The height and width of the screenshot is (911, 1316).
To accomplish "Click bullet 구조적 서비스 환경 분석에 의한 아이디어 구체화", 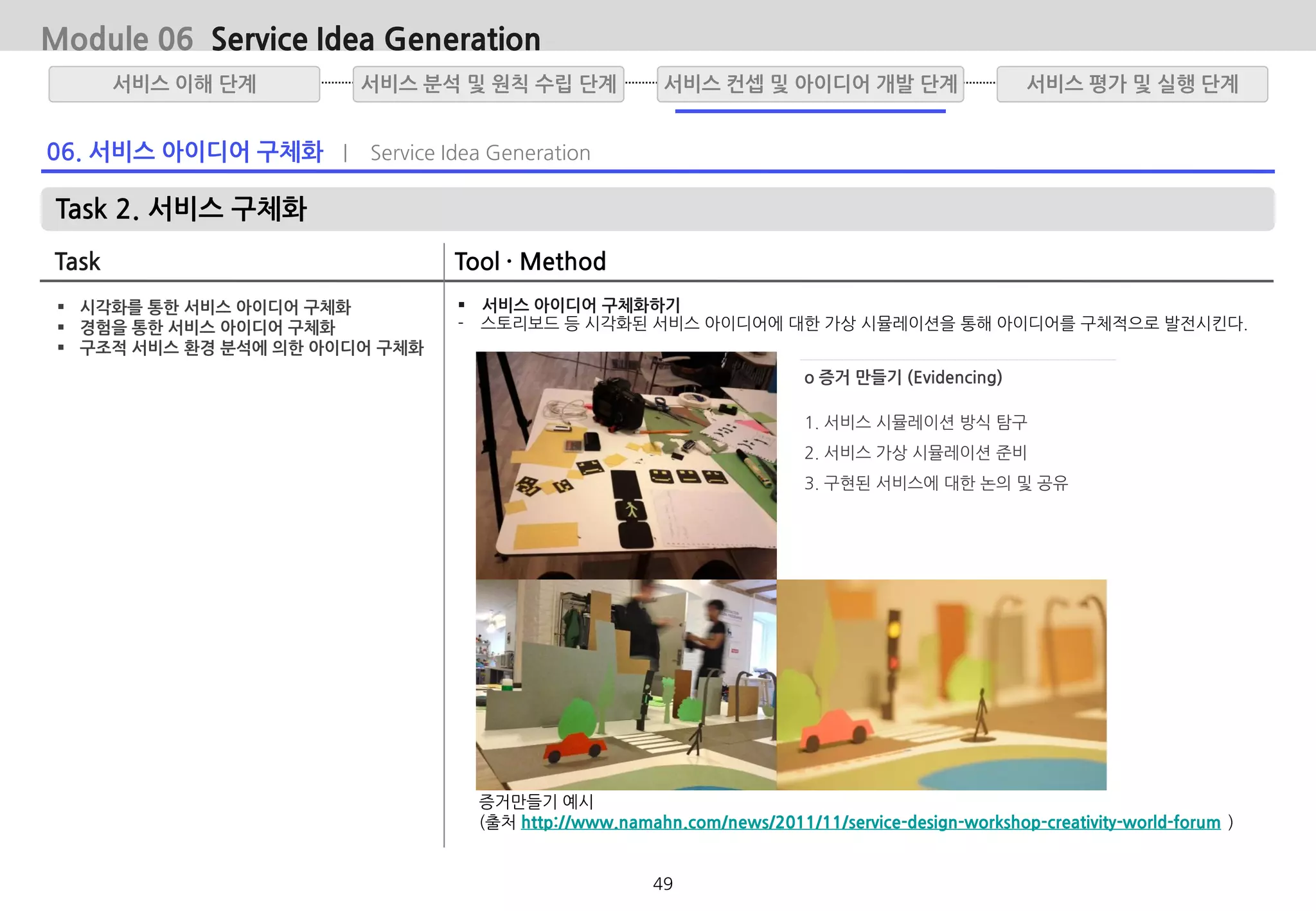I will [x=251, y=348].
